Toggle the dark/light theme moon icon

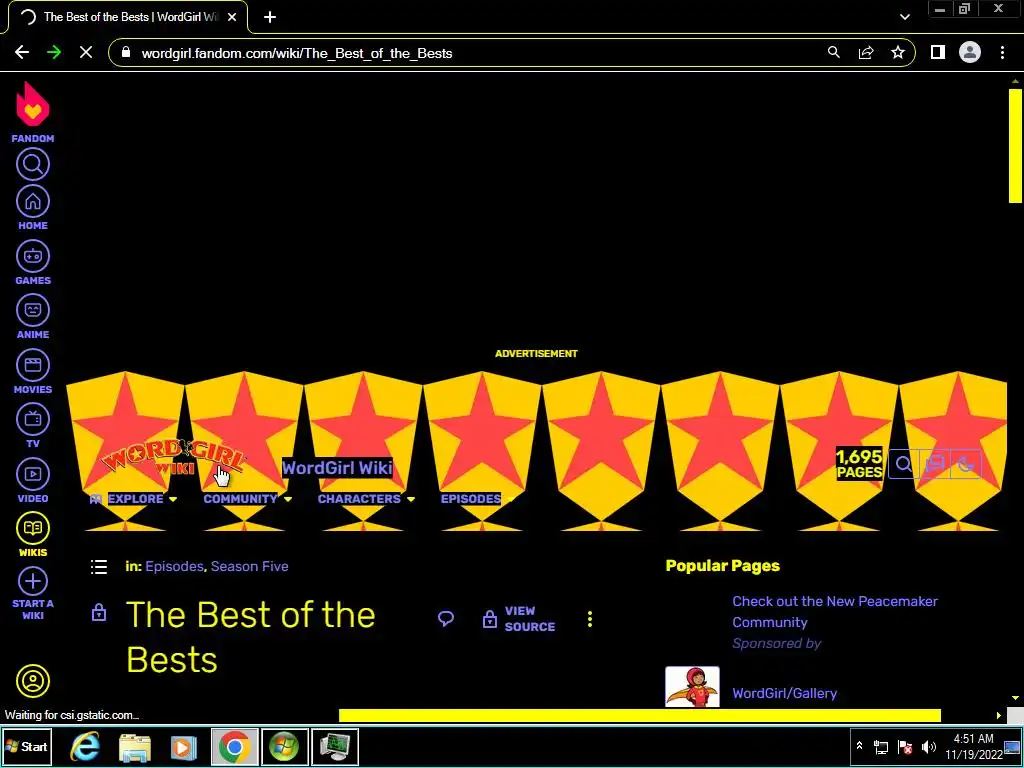click(x=965, y=464)
